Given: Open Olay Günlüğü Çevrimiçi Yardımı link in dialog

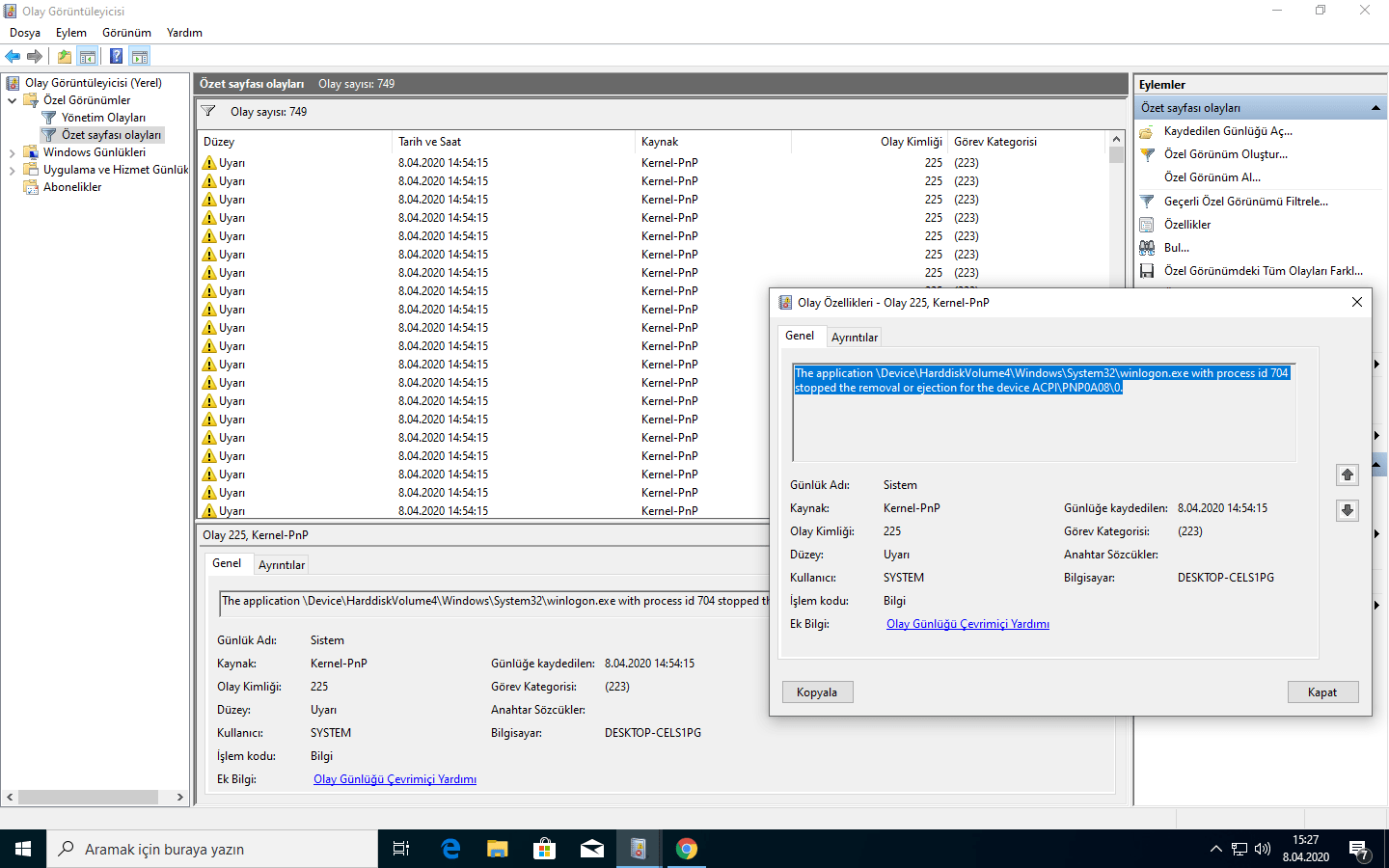Looking at the screenshot, I should 967,624.
